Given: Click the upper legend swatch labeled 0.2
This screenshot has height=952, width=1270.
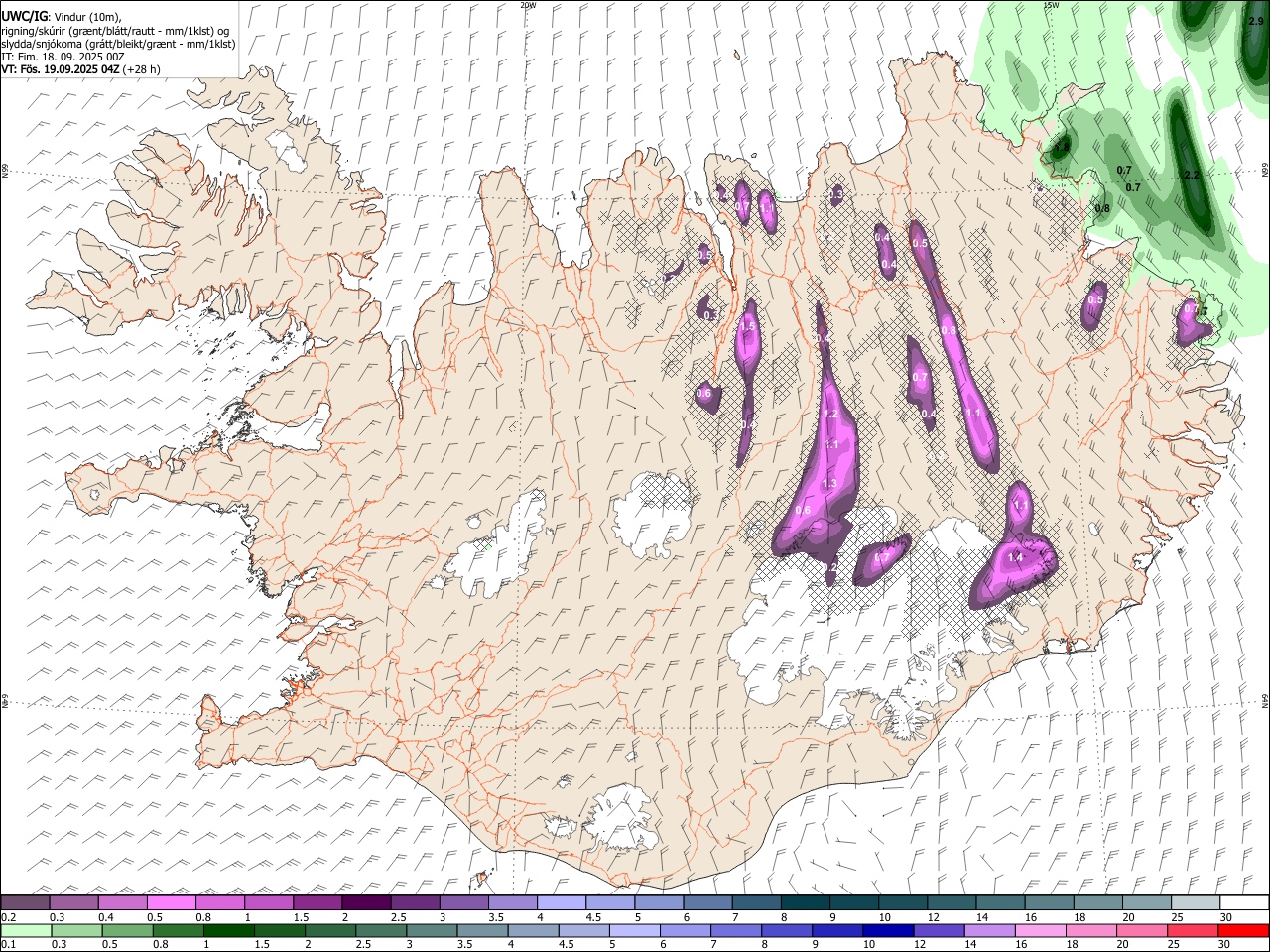Looking at the screenshot, I should (25, 902).
